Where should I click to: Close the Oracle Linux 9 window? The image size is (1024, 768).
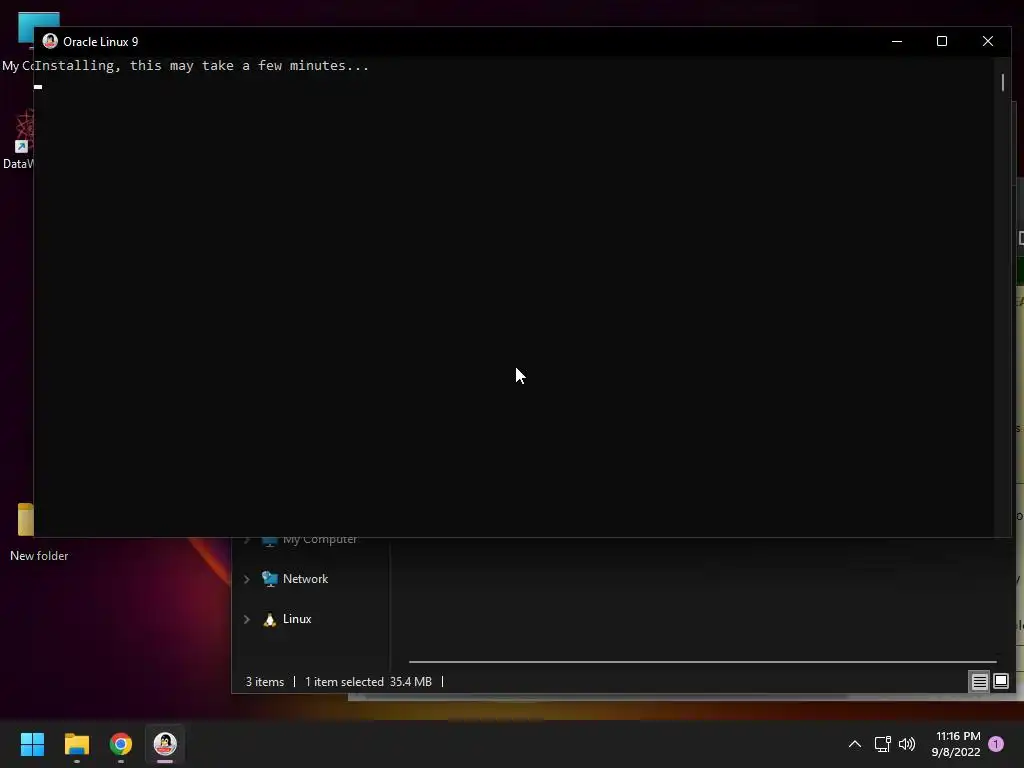coord(987,41)
